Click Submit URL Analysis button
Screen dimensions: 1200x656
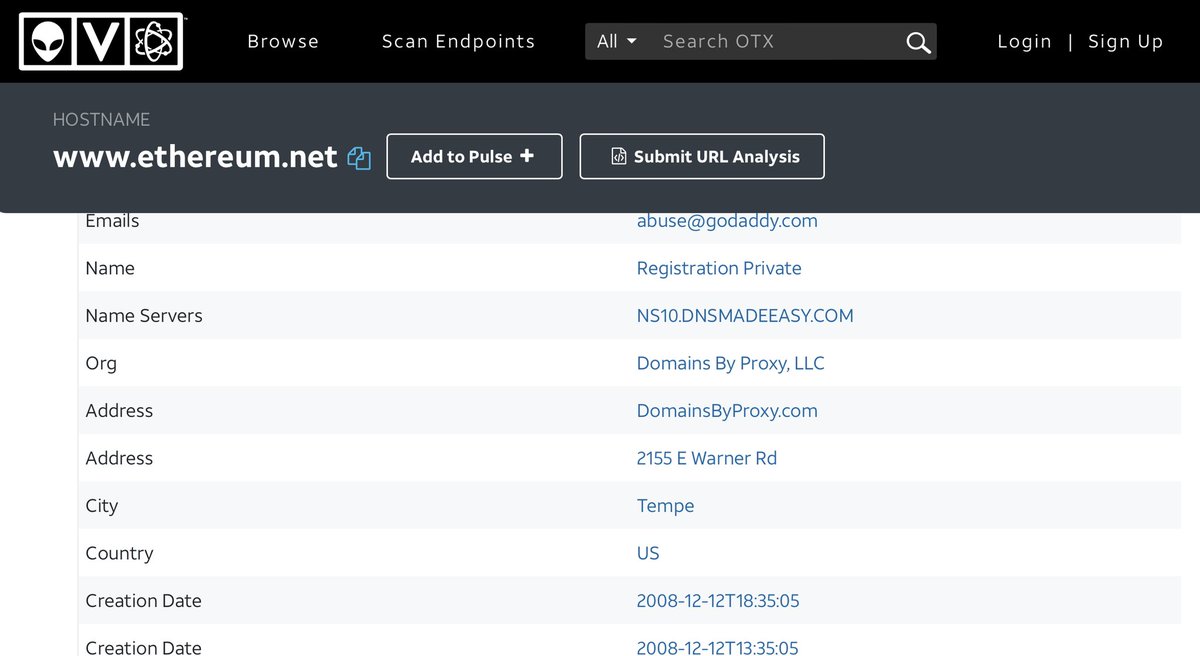pos(702,157)
